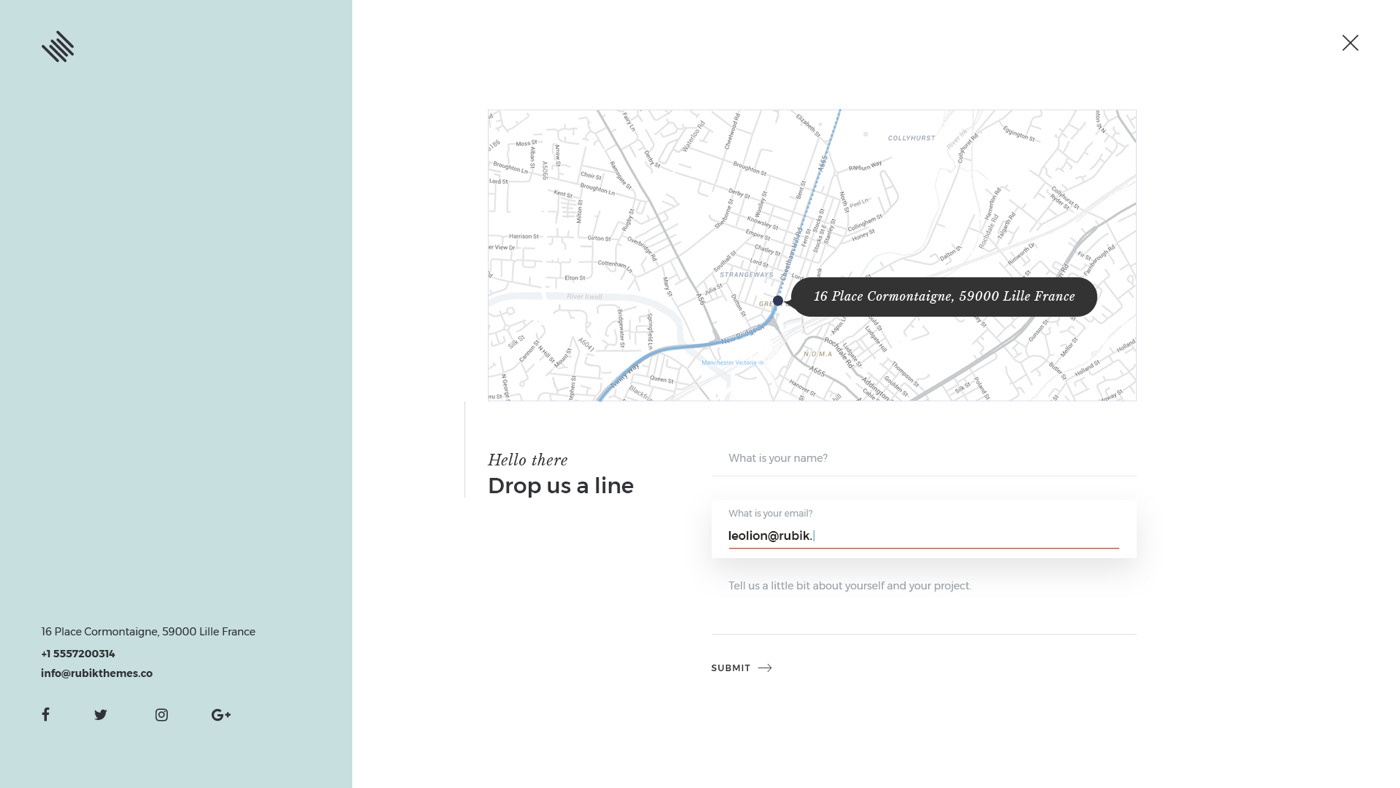Open the Twitter social icon
Image resolution: width=1400 pixels, height=788 pixels.
pyautogui.click(x=101, y=715)
